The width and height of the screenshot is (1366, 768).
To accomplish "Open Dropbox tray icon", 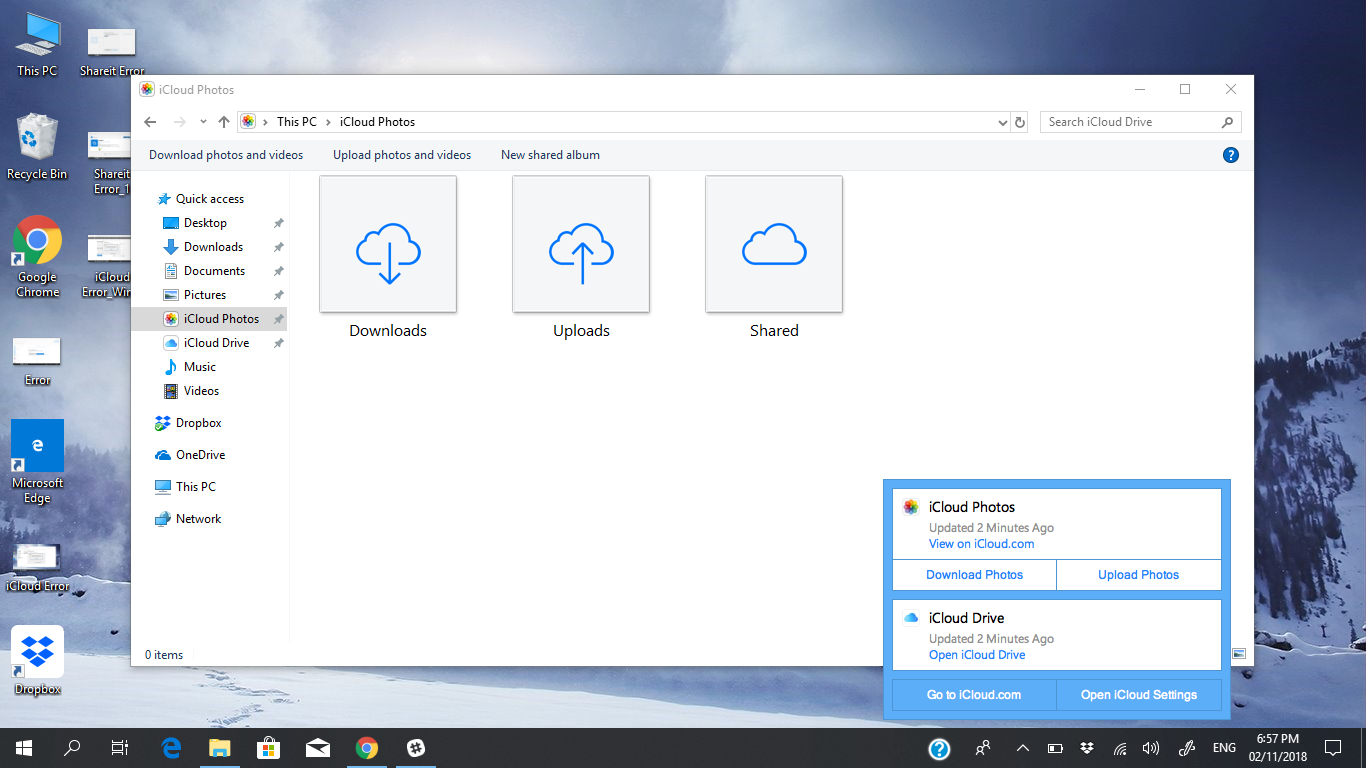I will [1087, 748].
